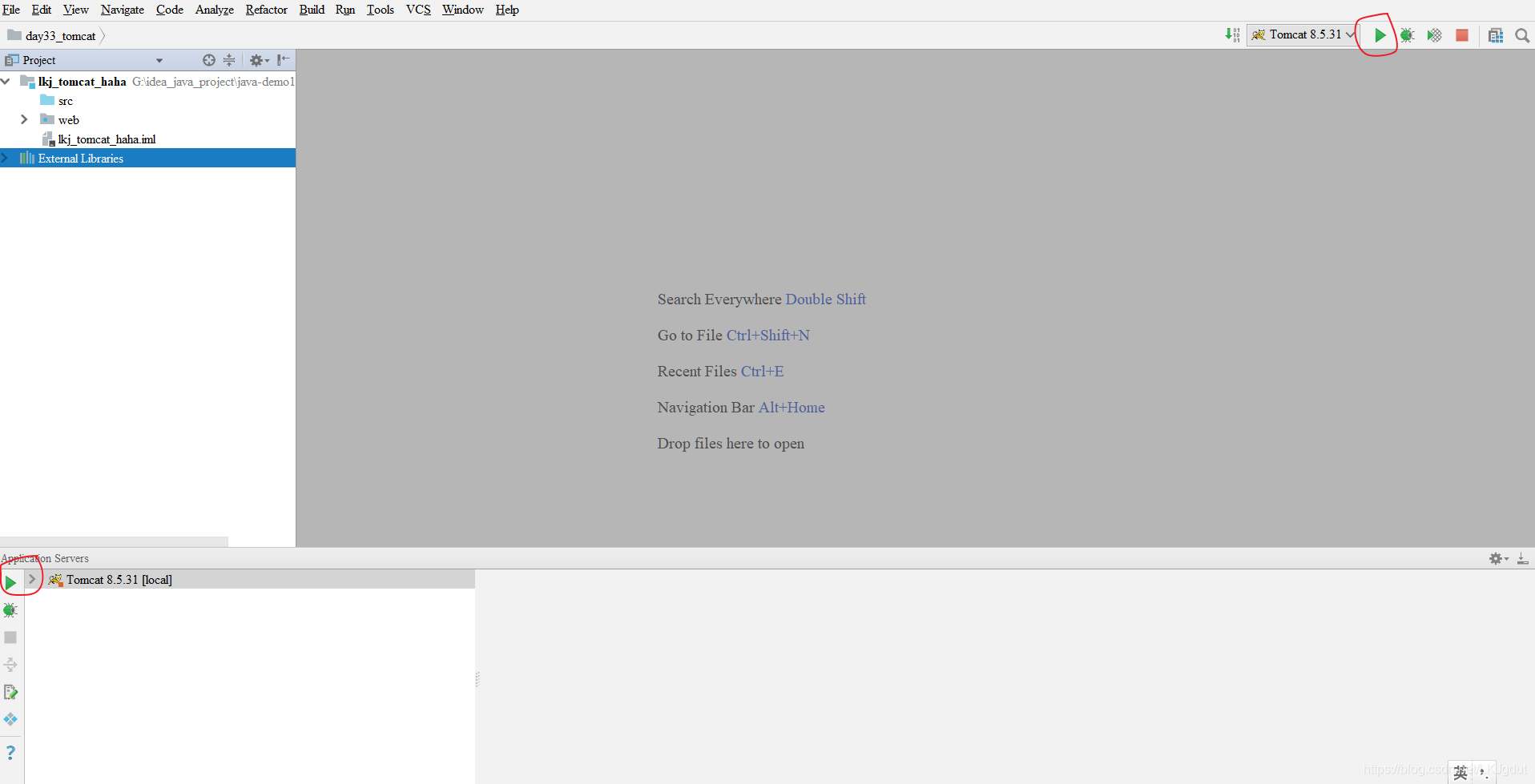Screen dimensions: 1535x784
Task: Click the Tomcat cat icon in Application Servers
Action: tap(55, 580)
